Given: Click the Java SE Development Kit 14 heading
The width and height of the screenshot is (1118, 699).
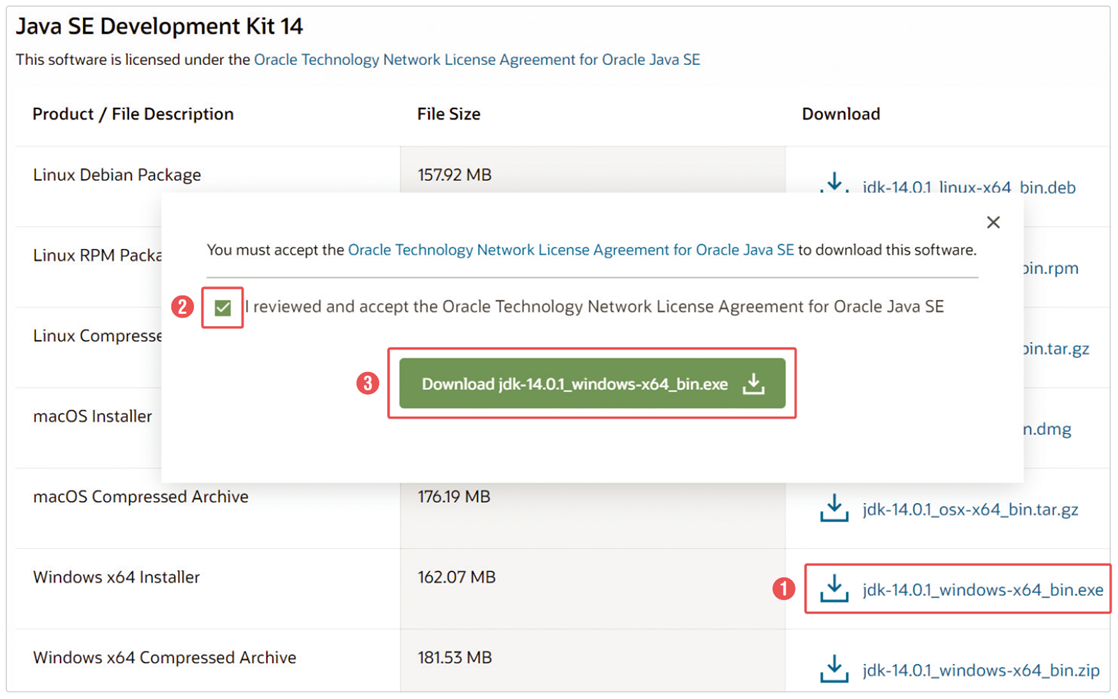Looking at the screenshot, I should tap(159, 26).
